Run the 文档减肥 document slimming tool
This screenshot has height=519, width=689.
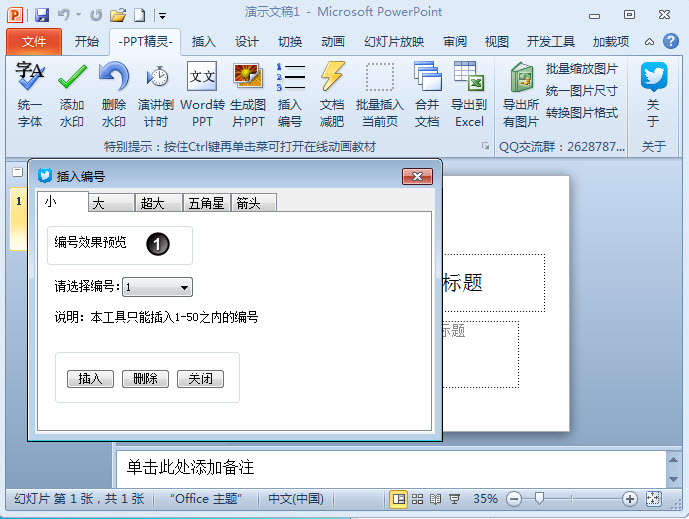(332, 76)
